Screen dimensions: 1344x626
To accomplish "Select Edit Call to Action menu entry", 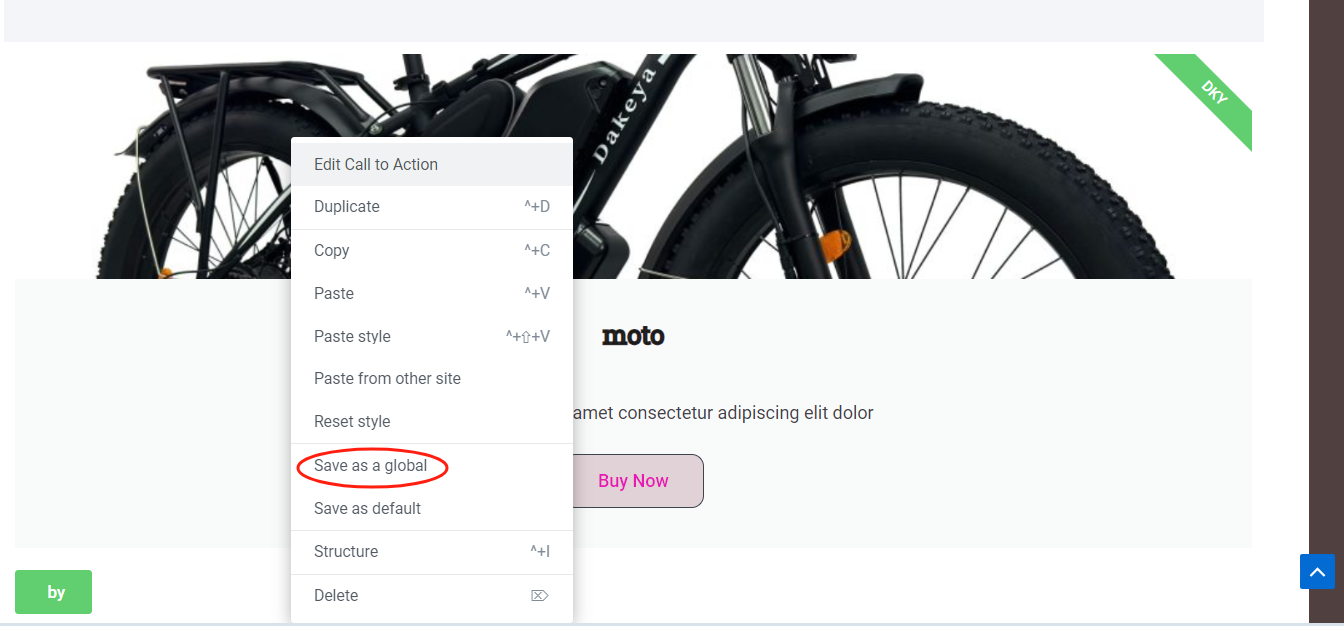I will point(376,165).
